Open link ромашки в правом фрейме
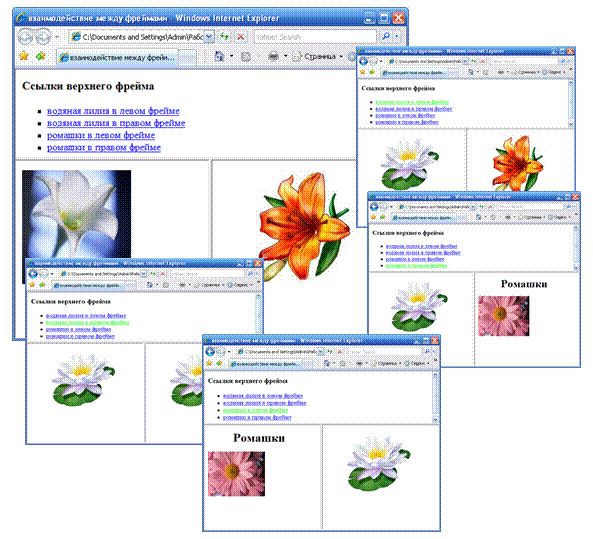Viewport: 593px width, 539px height. 104,148
